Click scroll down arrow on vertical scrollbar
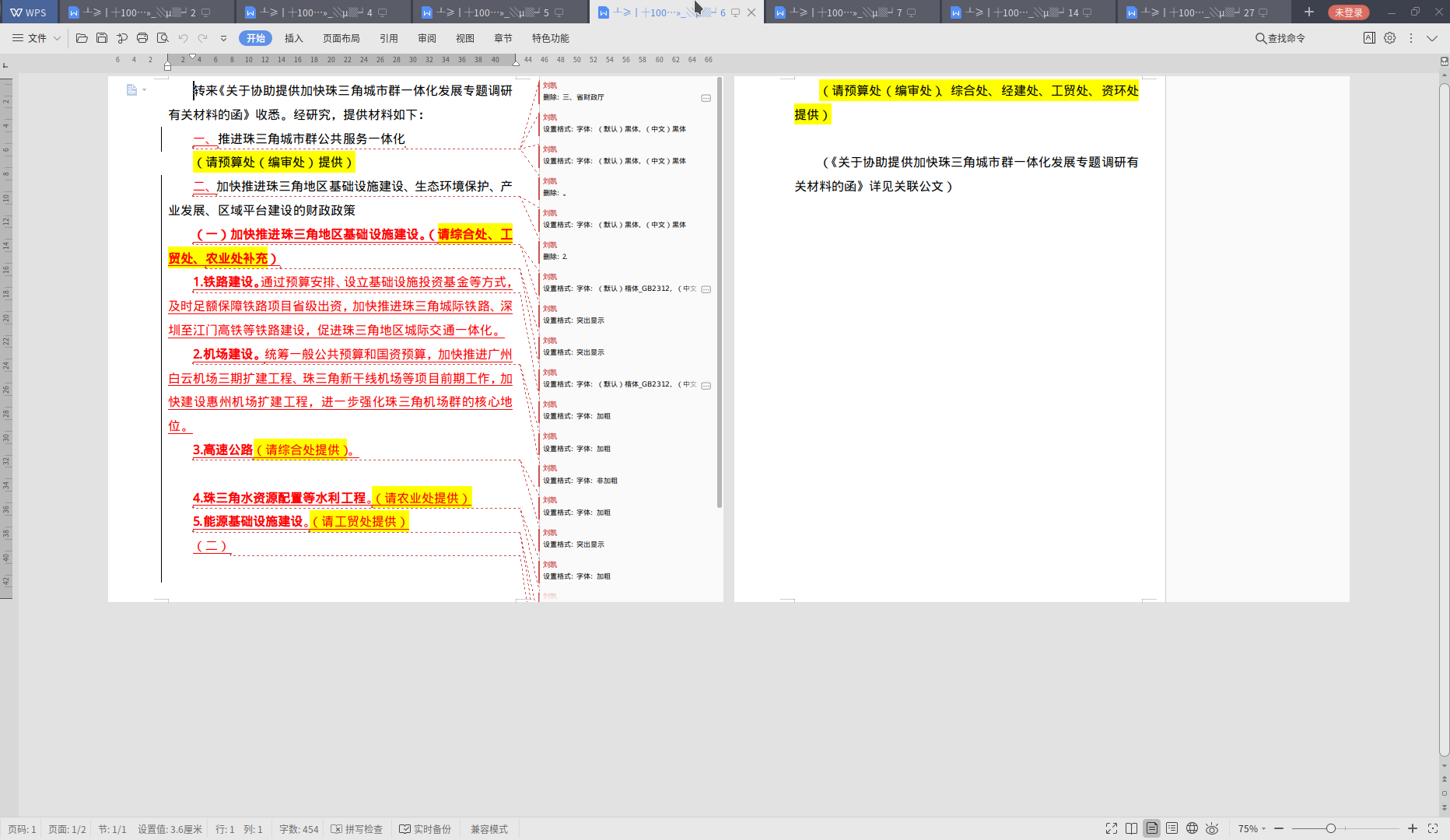Screen dimensions: 1450x840 click(1445, 767)
